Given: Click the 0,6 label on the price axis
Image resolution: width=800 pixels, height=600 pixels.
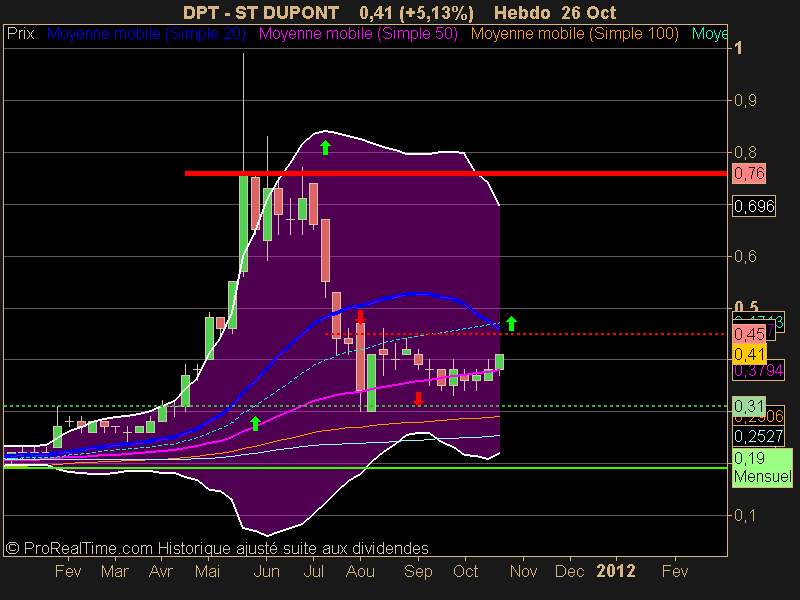Looking at the screenshot, I should 745,256.
